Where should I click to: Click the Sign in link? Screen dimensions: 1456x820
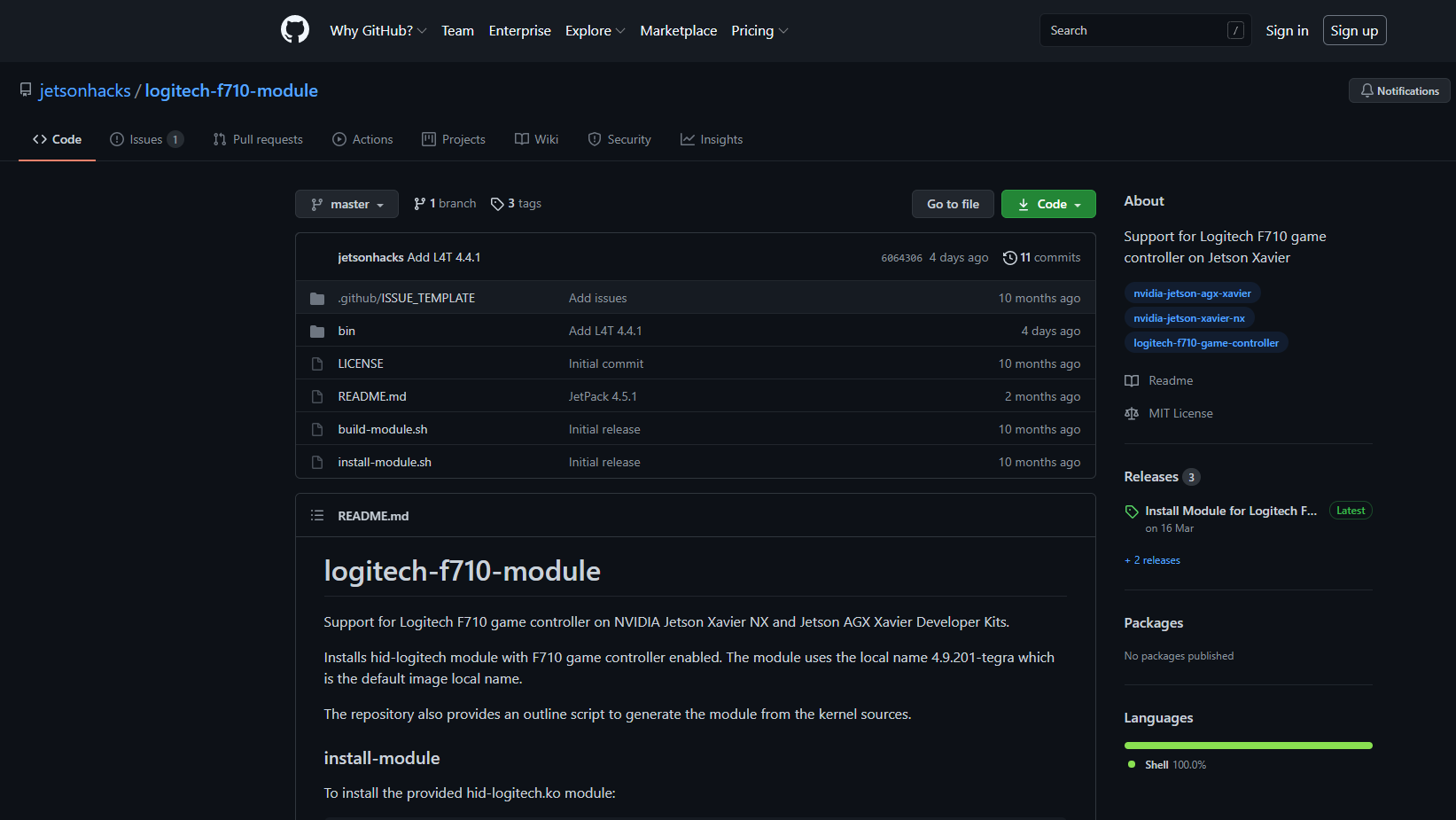click(x=1287, y=31)
